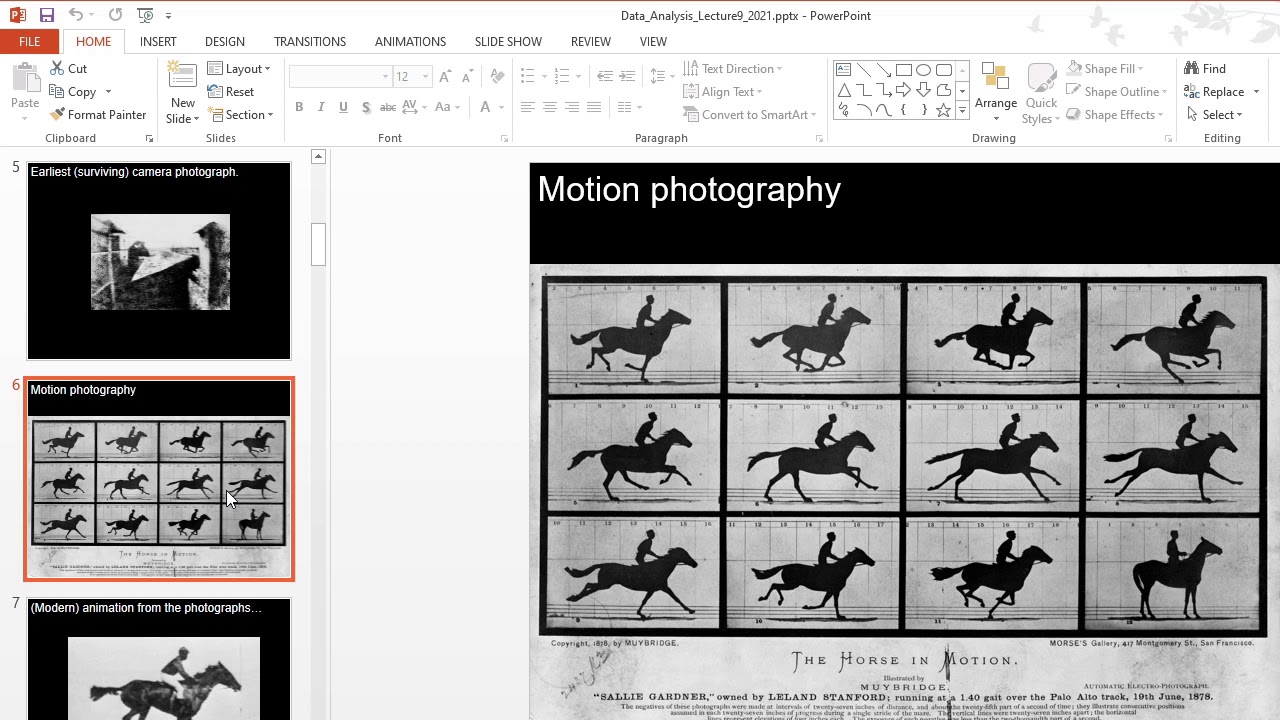1280x720 pixels.
Task: Click the Font Color A button
Action: [x=485, y=107]
